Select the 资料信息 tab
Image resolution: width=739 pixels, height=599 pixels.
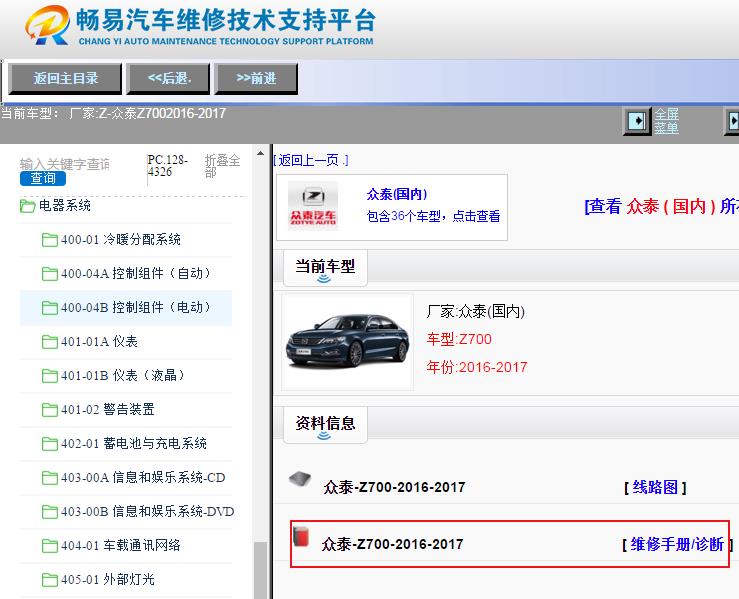click(325, 425)
